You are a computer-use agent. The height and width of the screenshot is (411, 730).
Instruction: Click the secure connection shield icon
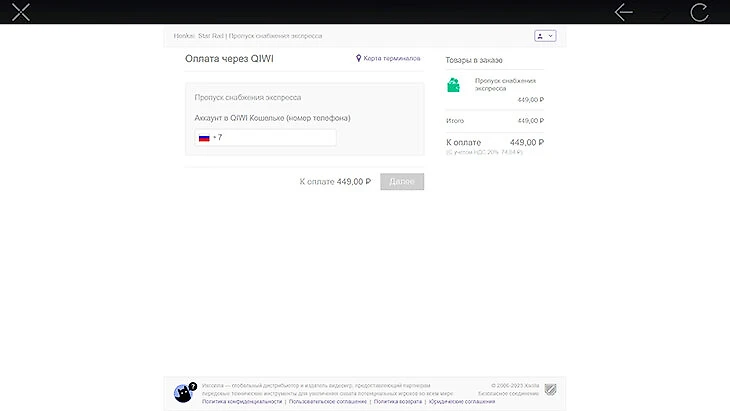pos(550,389)
